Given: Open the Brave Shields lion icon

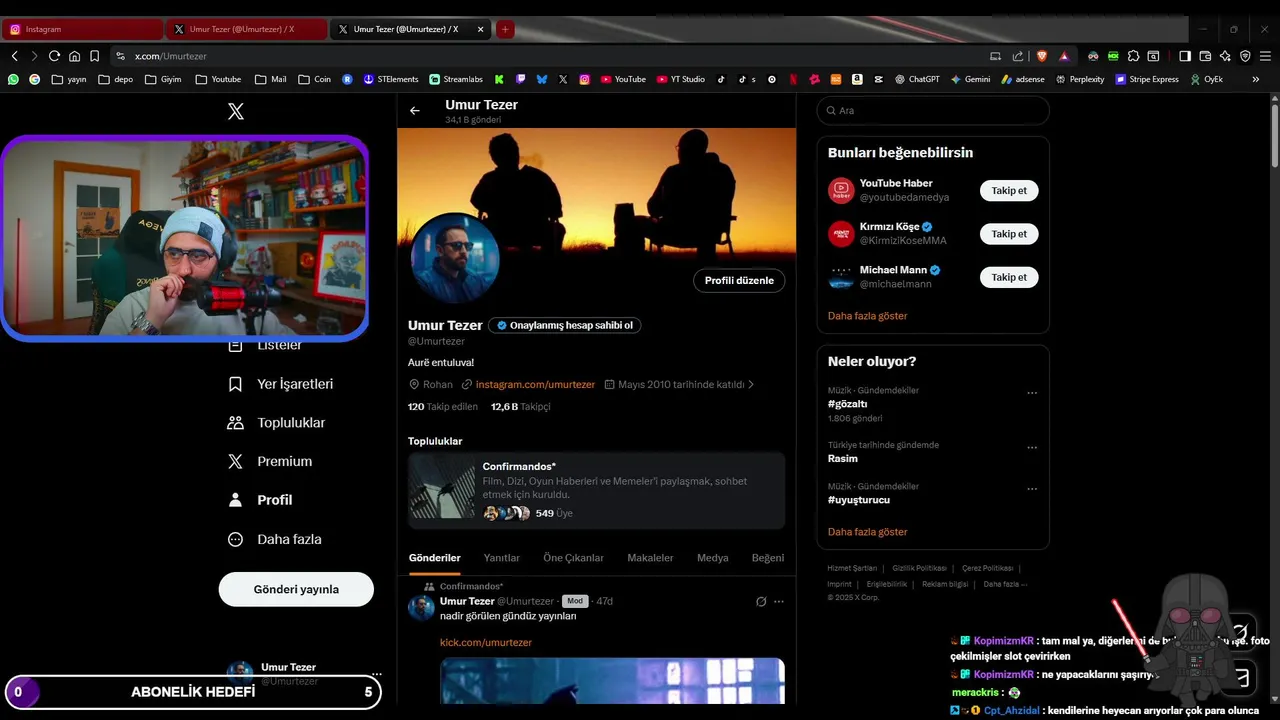Looking at the screenshot, I should [1040, 56].
